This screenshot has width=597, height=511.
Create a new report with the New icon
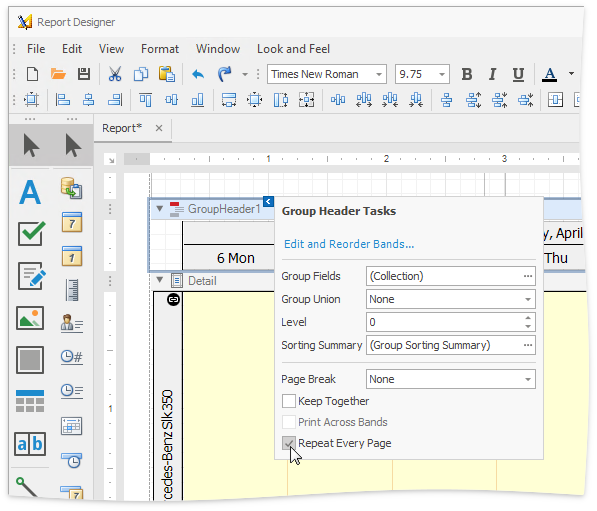coord(32,74)
